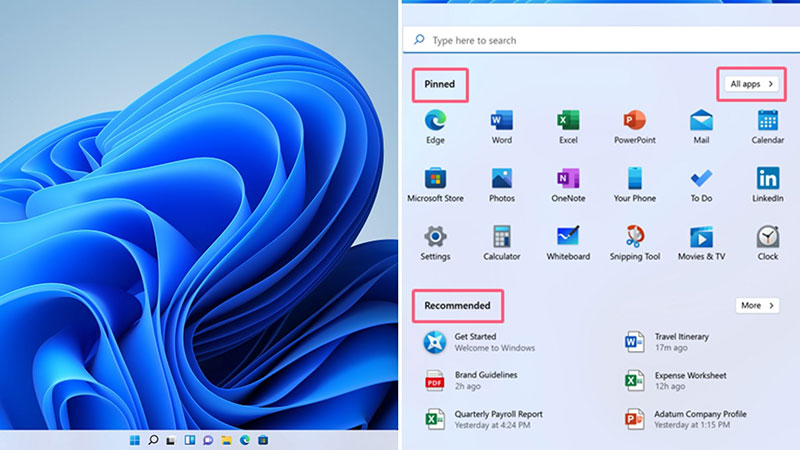Open the Excel pinned app
The height and width of the screenshot is (450, 800).
tap(568, 127)
